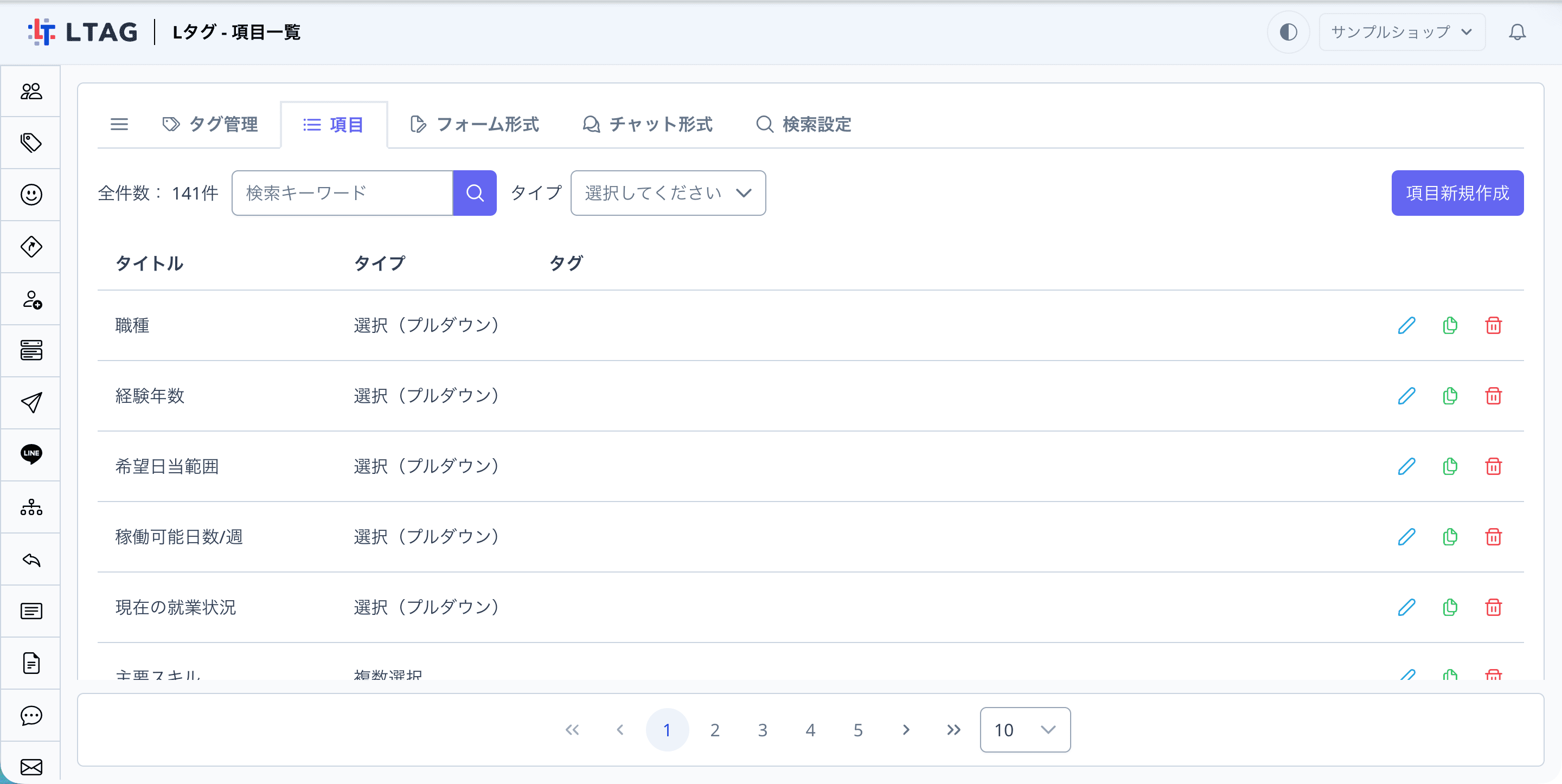Click the 項目新規作成 button
Viewport: 1562px width, 784px height.
point(1457,193)
